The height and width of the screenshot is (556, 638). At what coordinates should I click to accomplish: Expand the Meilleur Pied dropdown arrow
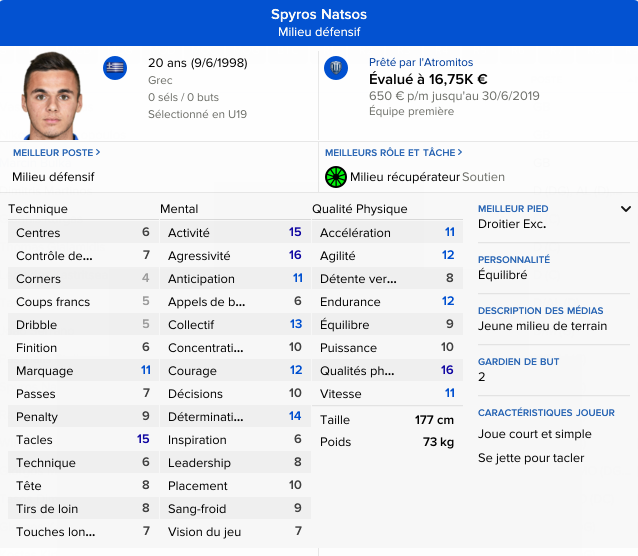(x=626, y=209)
